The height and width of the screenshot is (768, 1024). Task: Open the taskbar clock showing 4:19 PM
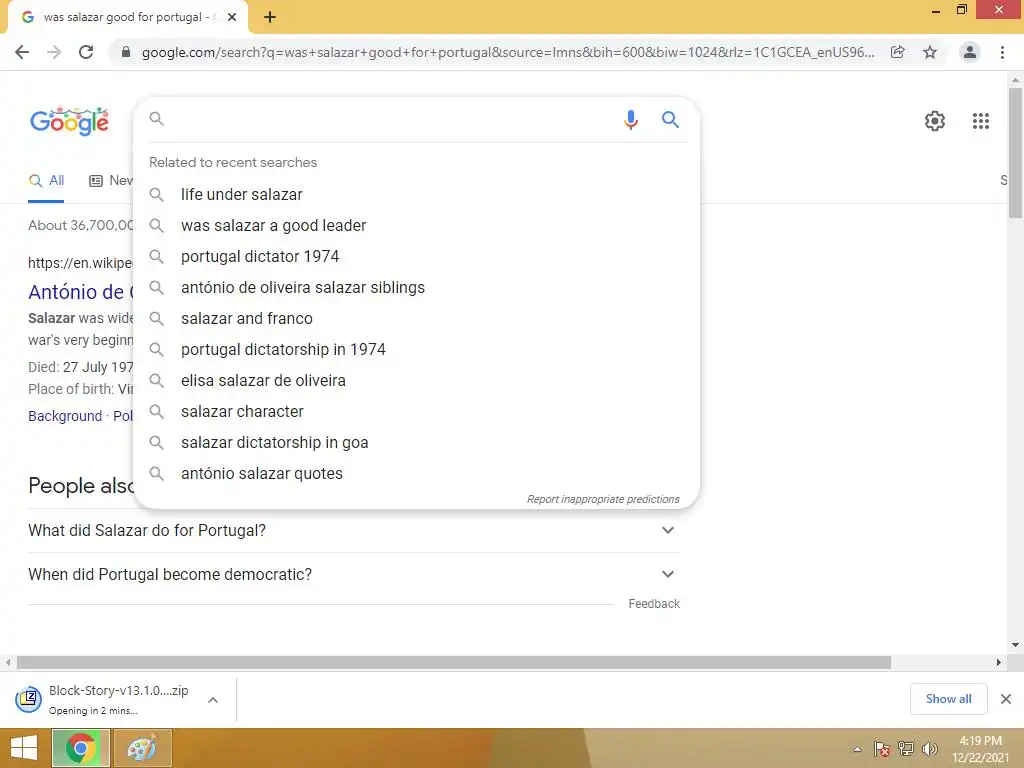pos(980,749)
